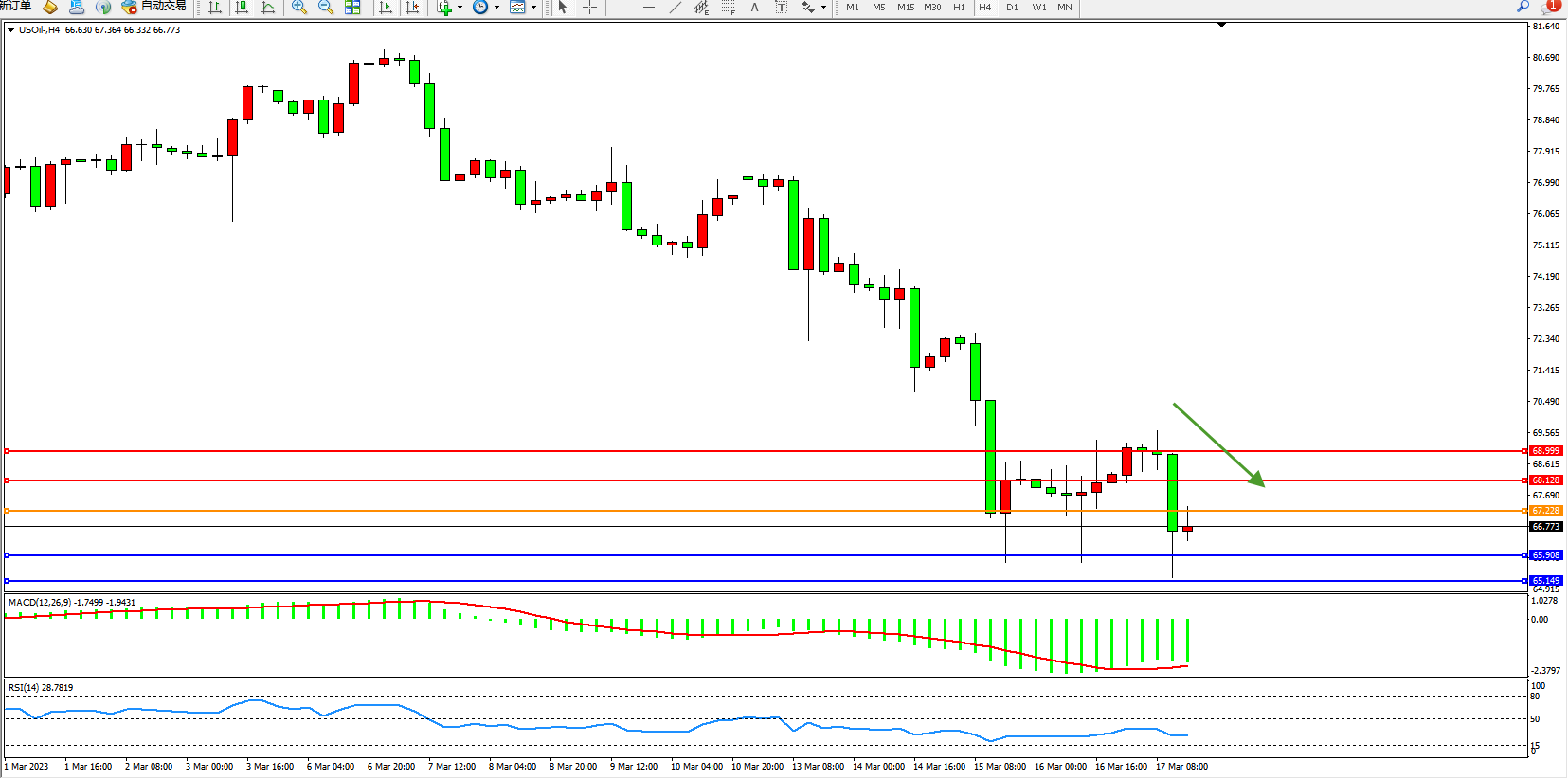
Task: Toggle the AutoTrading button
Action: 154,7
